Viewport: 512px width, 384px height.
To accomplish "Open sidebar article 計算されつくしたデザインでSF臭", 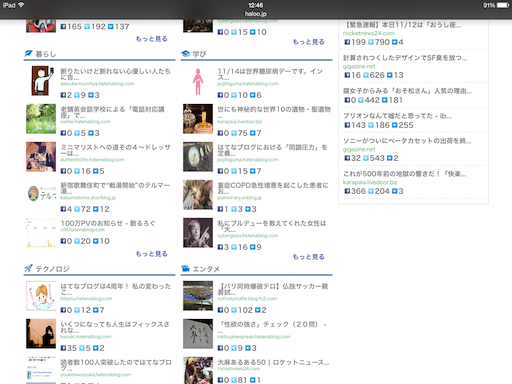I will [x=405, y=58].
